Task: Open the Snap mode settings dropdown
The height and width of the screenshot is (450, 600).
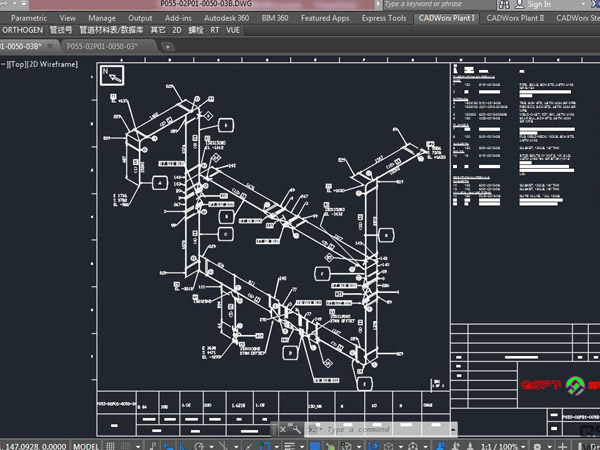Action: [138, 447]
